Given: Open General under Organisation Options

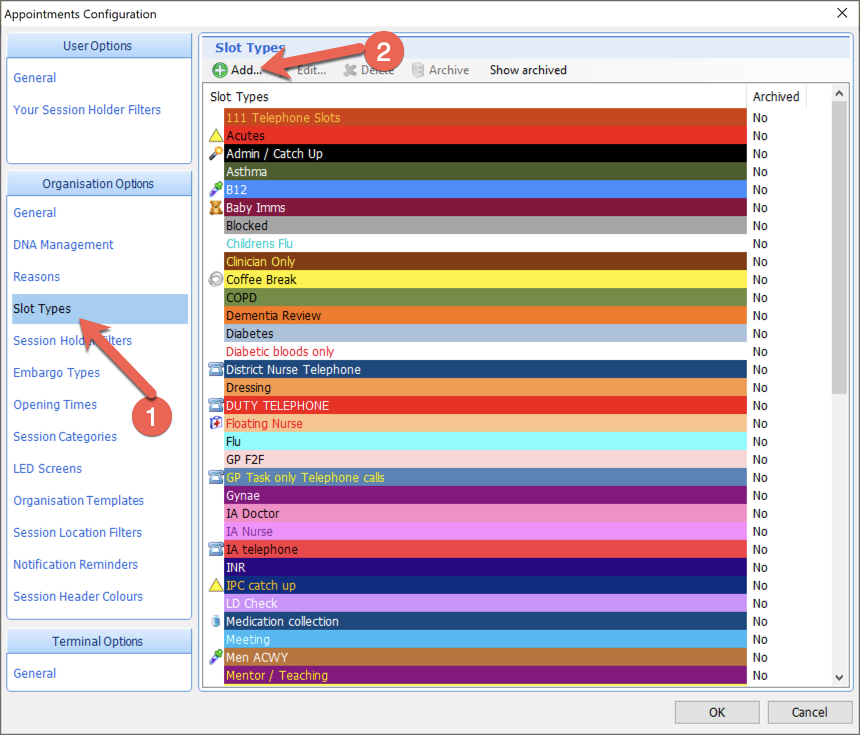Looking at the screenshot, I should coord(35,213).
